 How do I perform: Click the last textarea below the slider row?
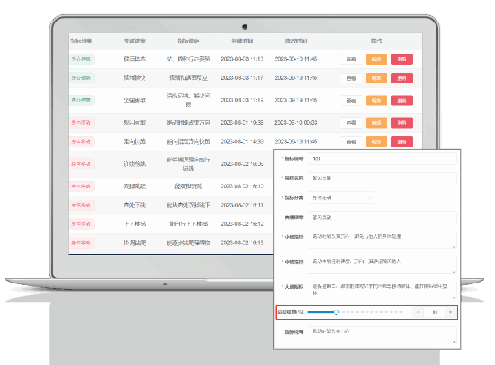[x=382, y=335]
